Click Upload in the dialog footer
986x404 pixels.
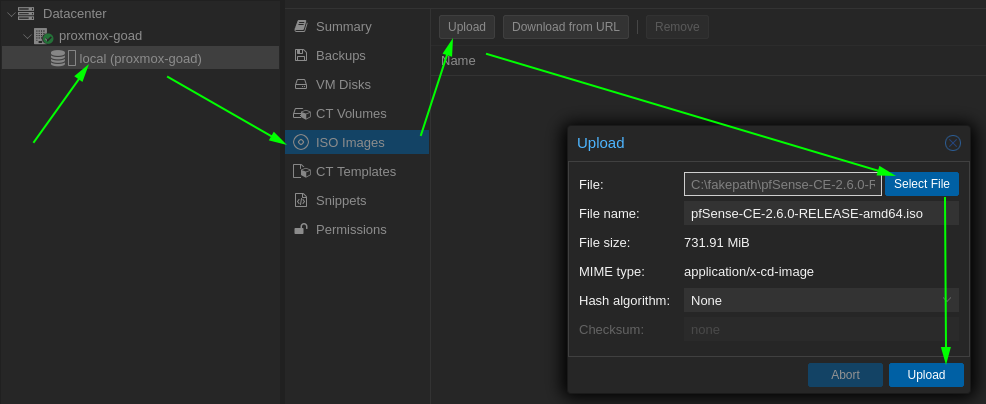[x=926, y=375]
